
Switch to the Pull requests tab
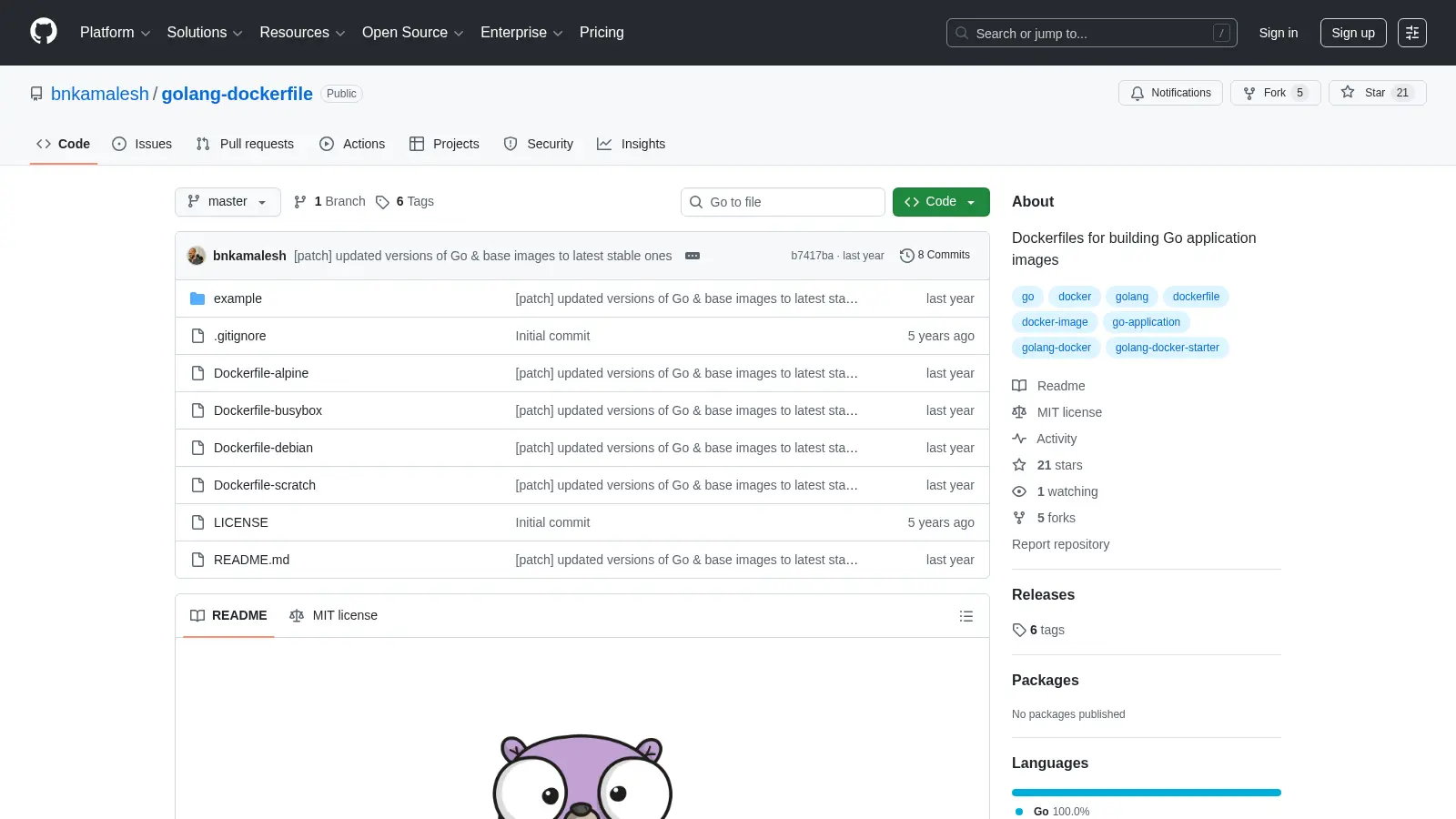(245, 144)
